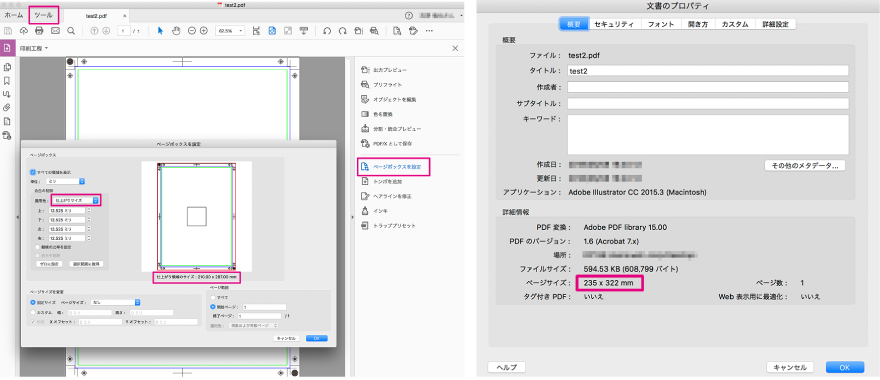The image size is (880, 380).
Task: Select トラッププリセット in right panel
Action: [388, 226]
